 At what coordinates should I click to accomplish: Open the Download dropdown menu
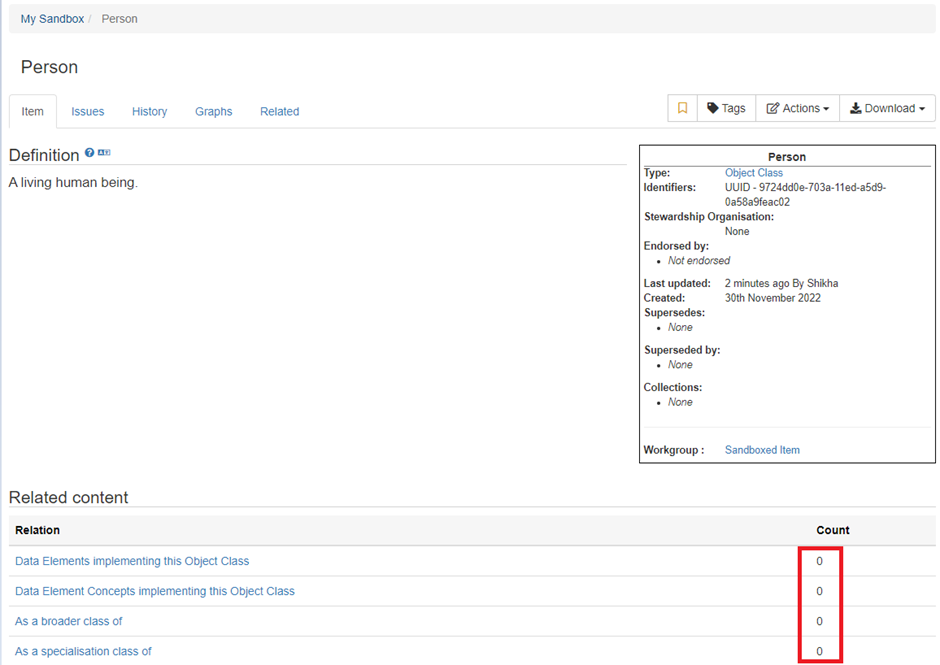coord(887,108)
